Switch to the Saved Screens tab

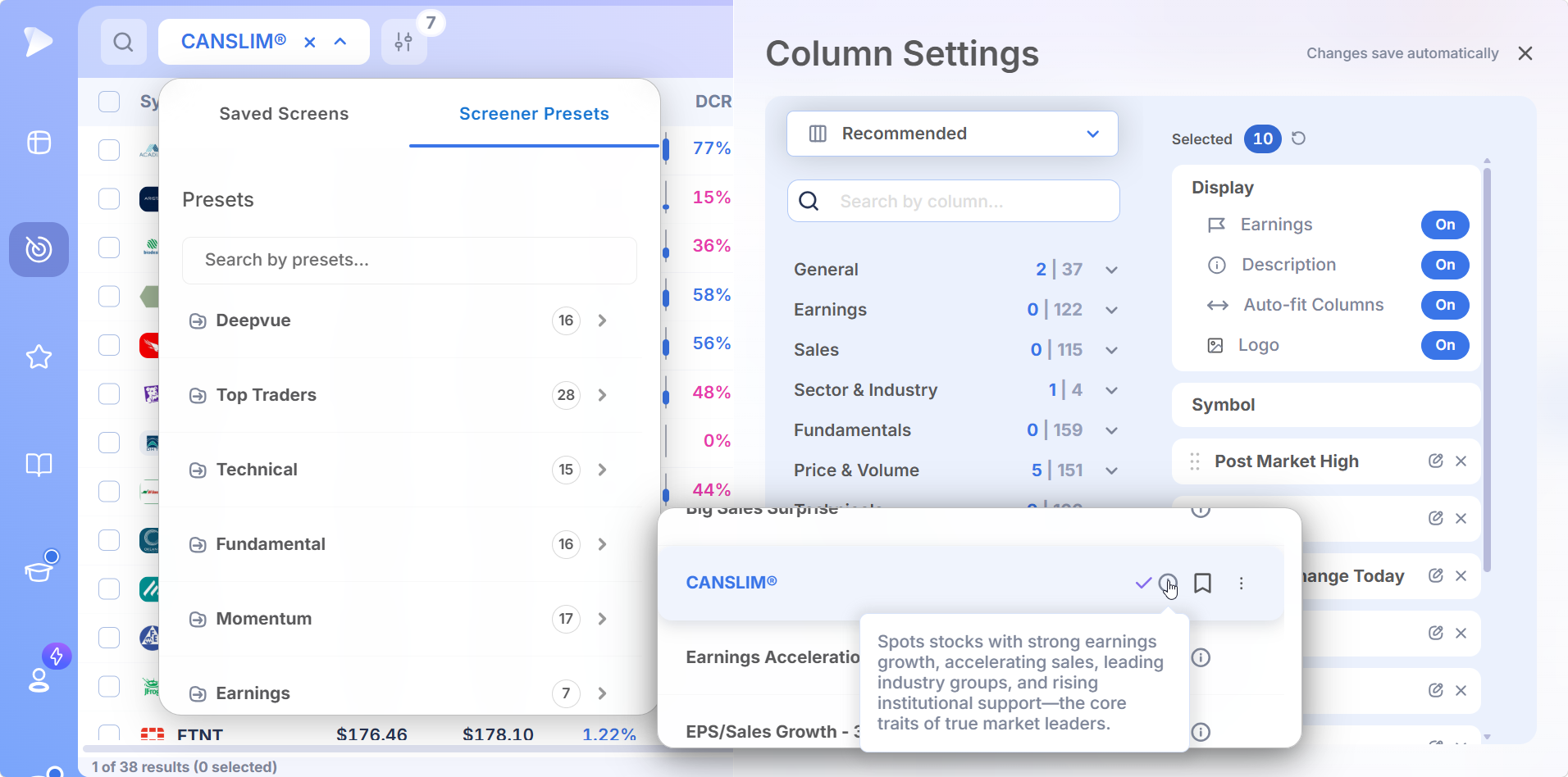[x=284, y=114]
